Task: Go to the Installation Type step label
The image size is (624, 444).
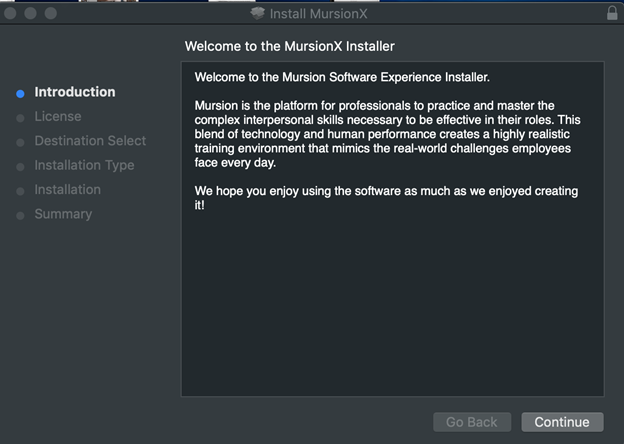Action: 84,165
